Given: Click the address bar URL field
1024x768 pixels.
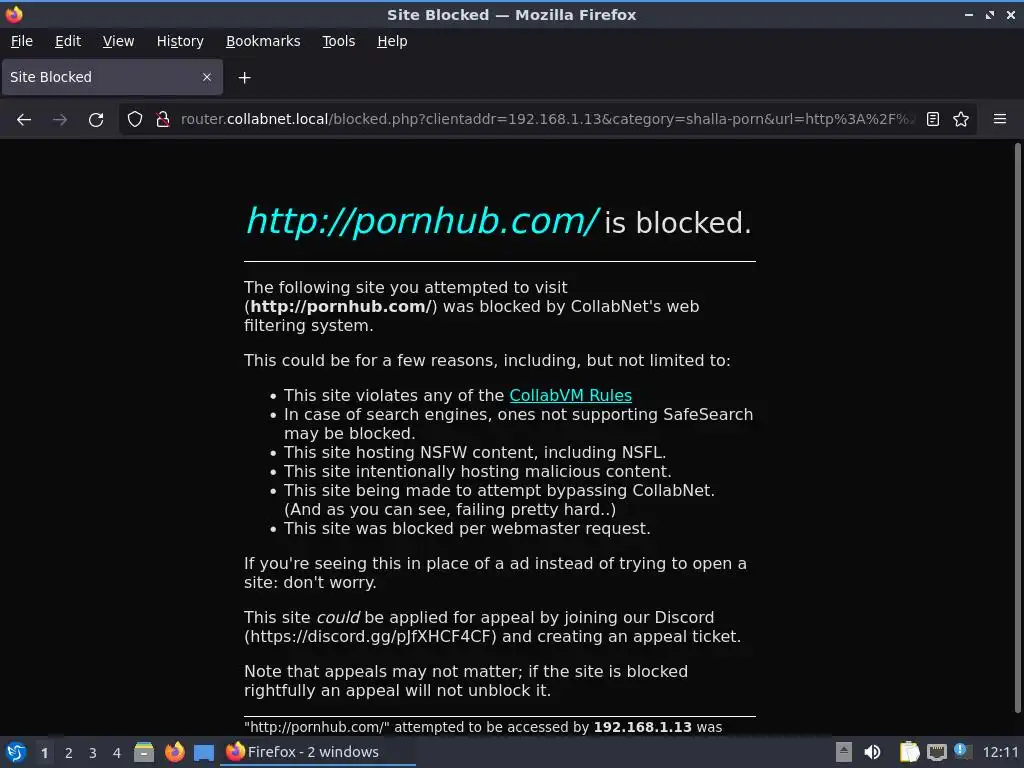Looking at the screenshot, I should 547,120.
